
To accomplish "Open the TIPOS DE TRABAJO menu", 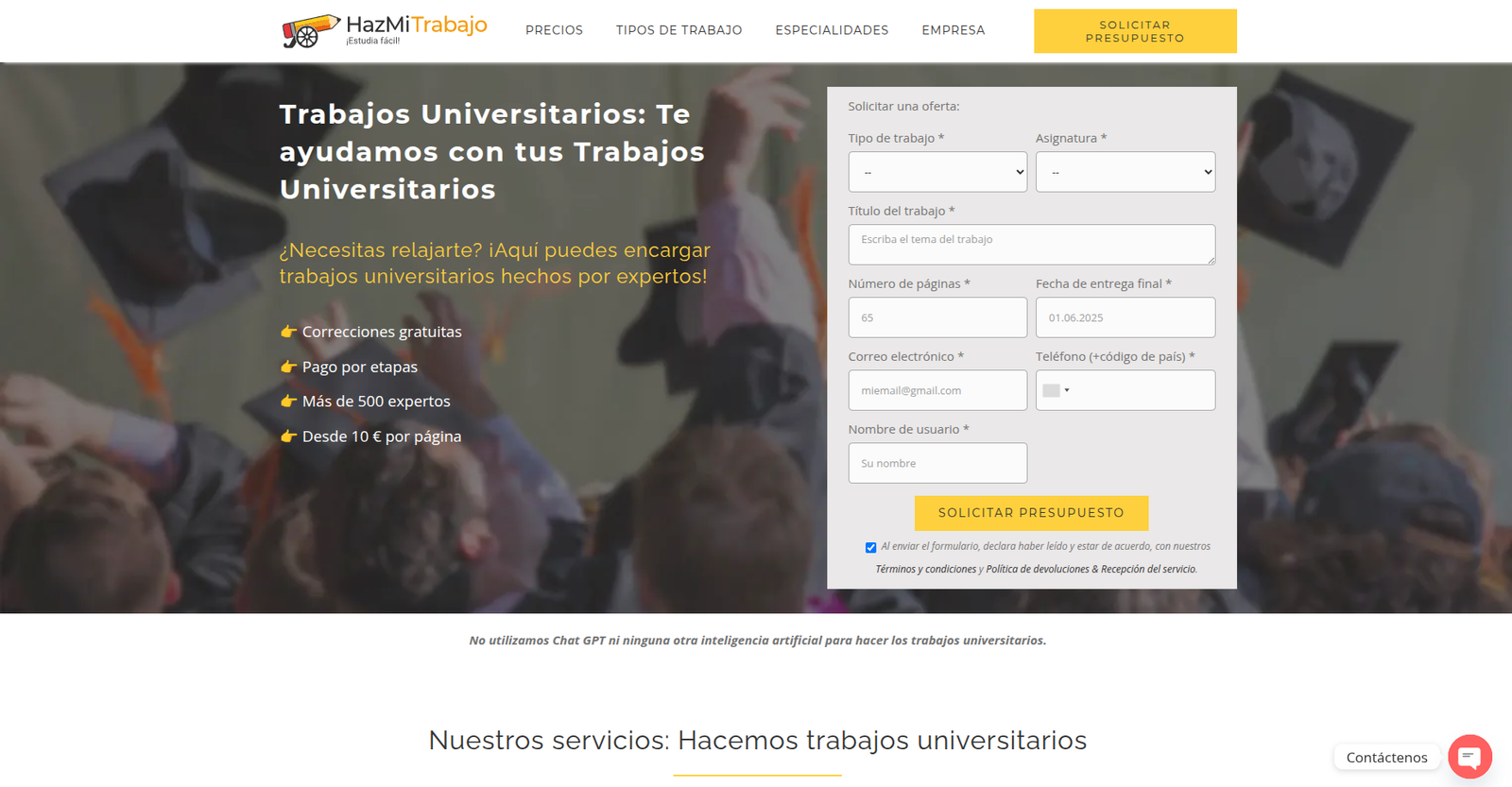I will [679, 30].
